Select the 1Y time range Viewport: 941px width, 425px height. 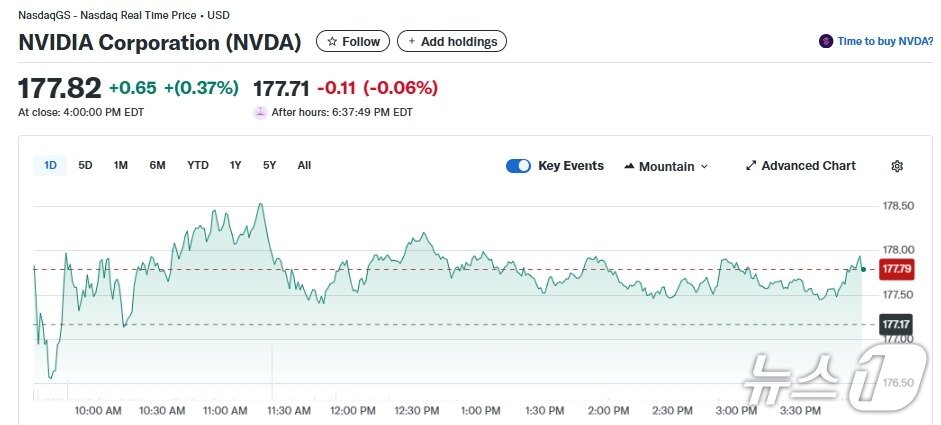click(235, 166)
